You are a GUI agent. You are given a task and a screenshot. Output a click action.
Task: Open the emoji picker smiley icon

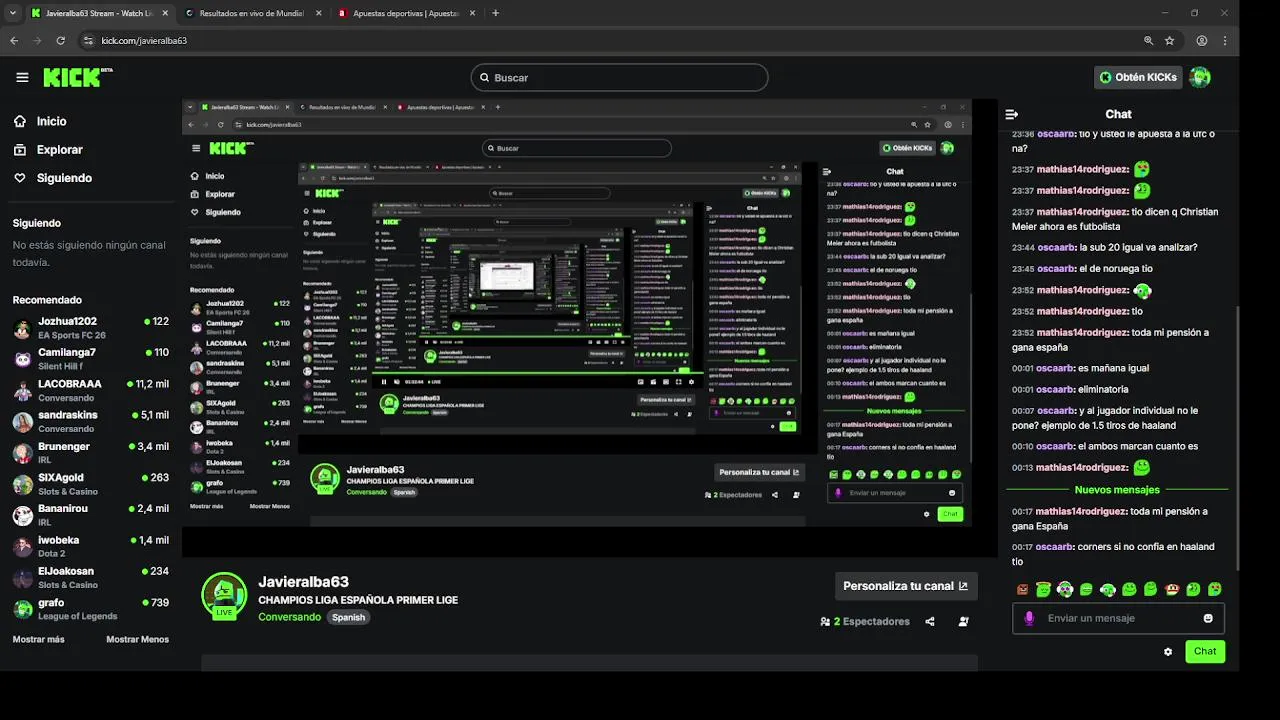(1208, 618)
